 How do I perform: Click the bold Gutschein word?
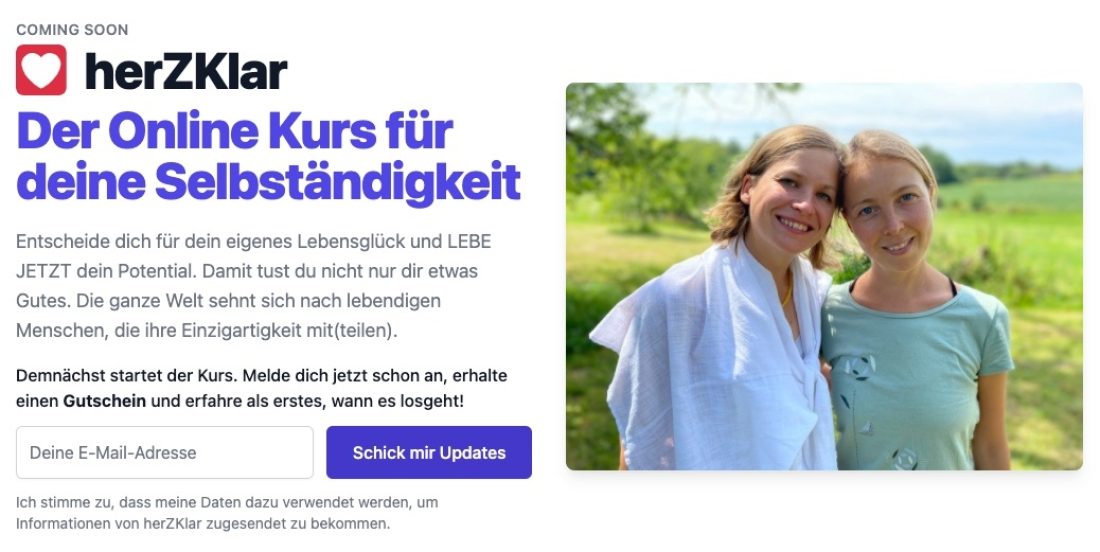coord(105,401)
